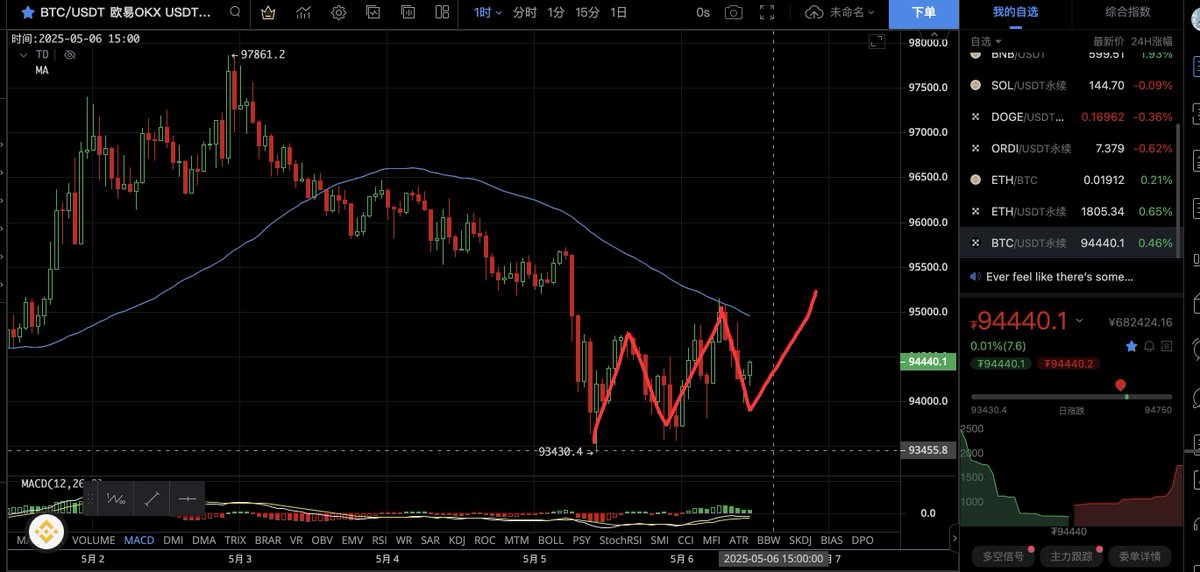The width and height of the screenshot is (1200, 572).
Task: Enable the BOLL indicator
Action: pyautogui.click(x=551, y=540)
